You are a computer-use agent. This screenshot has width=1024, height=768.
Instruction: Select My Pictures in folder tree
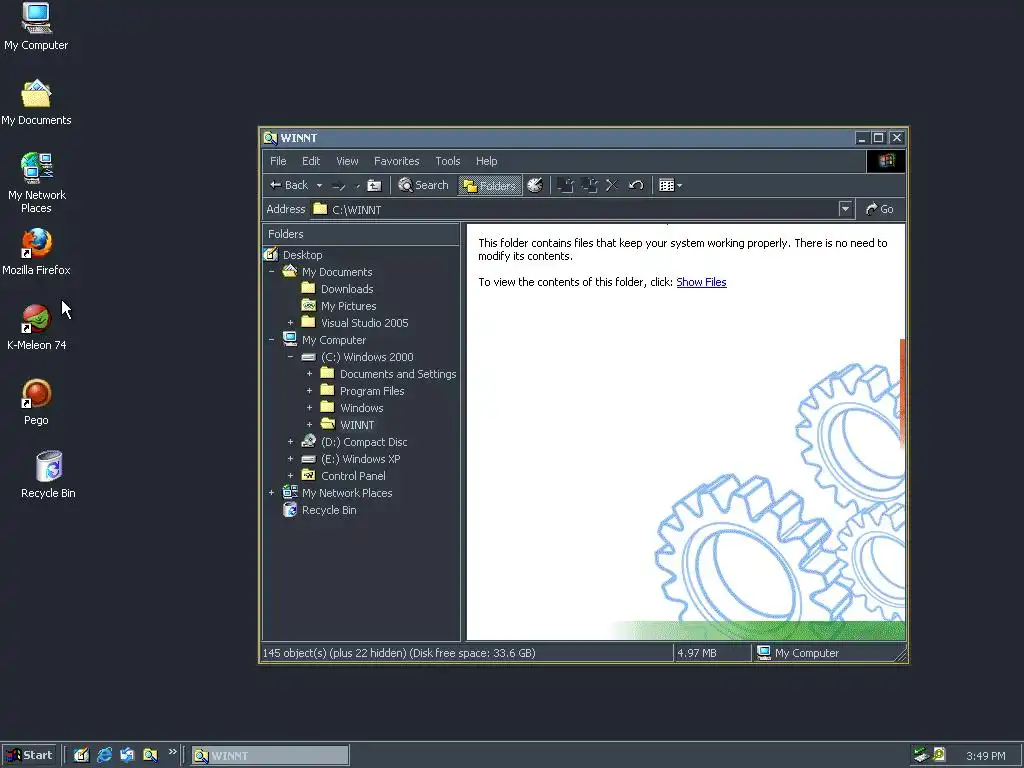[338, 306]
